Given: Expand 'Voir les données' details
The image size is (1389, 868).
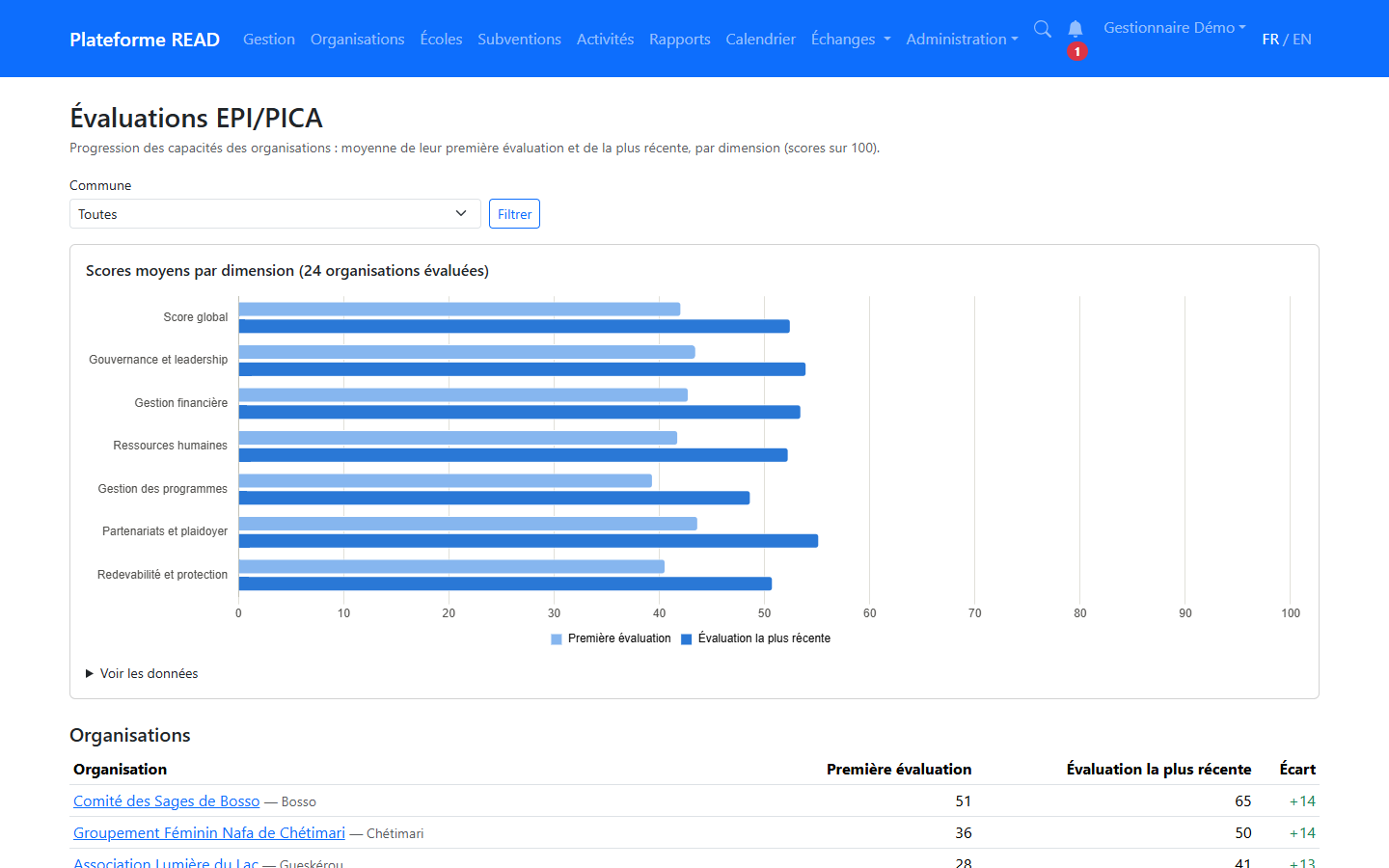Looking at the screenshot, I should click(x=142, y=673).
